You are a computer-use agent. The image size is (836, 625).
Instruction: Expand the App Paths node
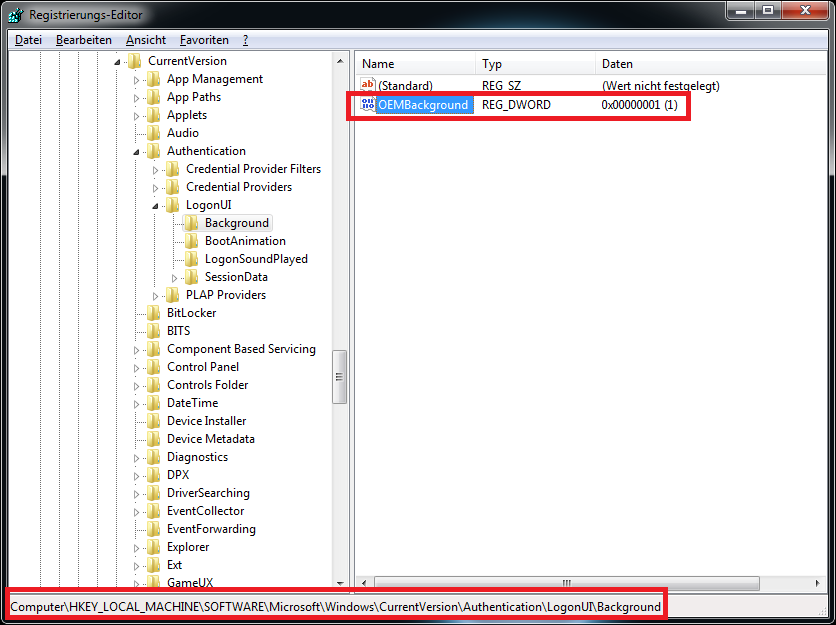pyautogui.click(x=136, y=98)
